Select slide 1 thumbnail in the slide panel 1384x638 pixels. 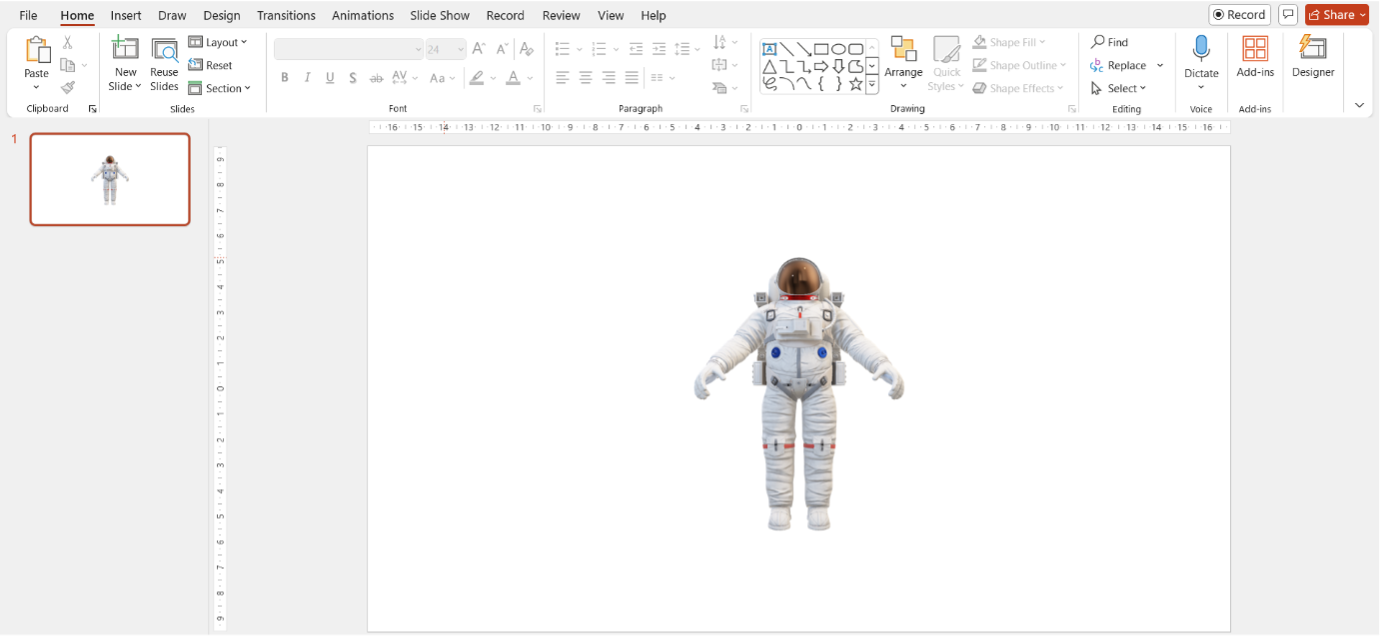point(109,180)
